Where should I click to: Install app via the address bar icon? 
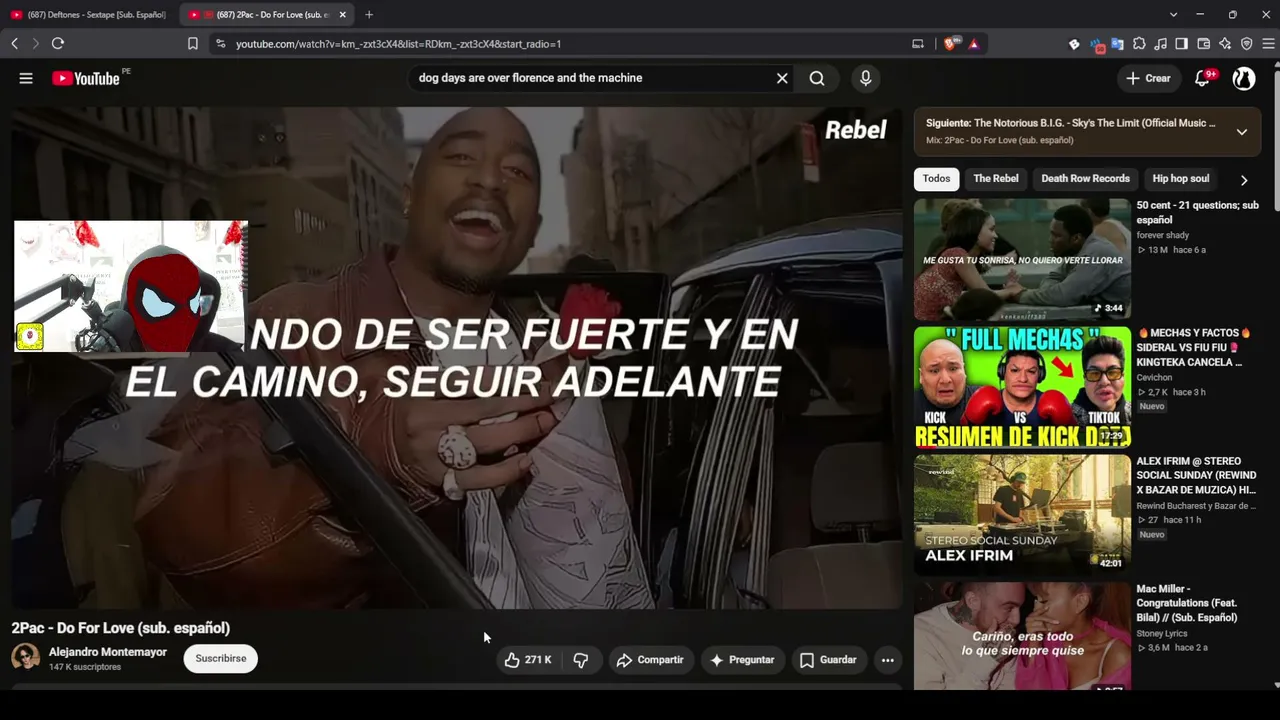click(x=918, y=44)
